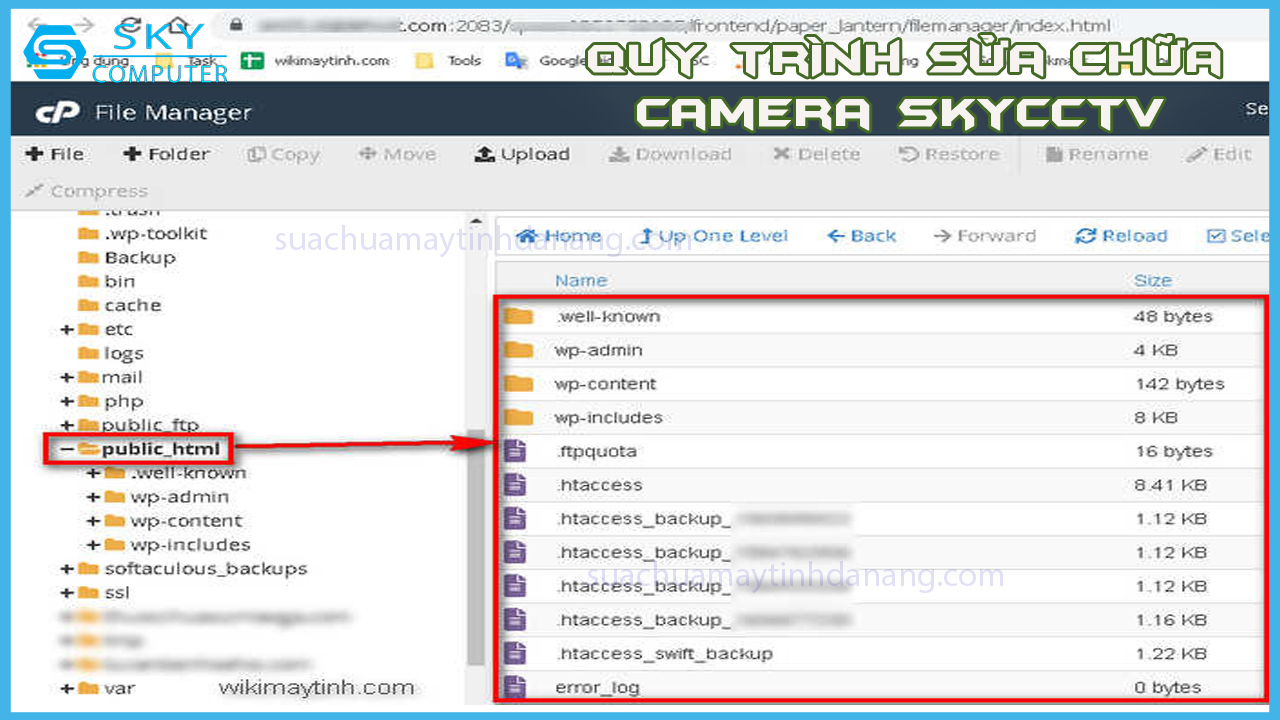Viewport: 1280px width, 720px height.
Task: Click the Back navigation button
Action: point(861,236)
